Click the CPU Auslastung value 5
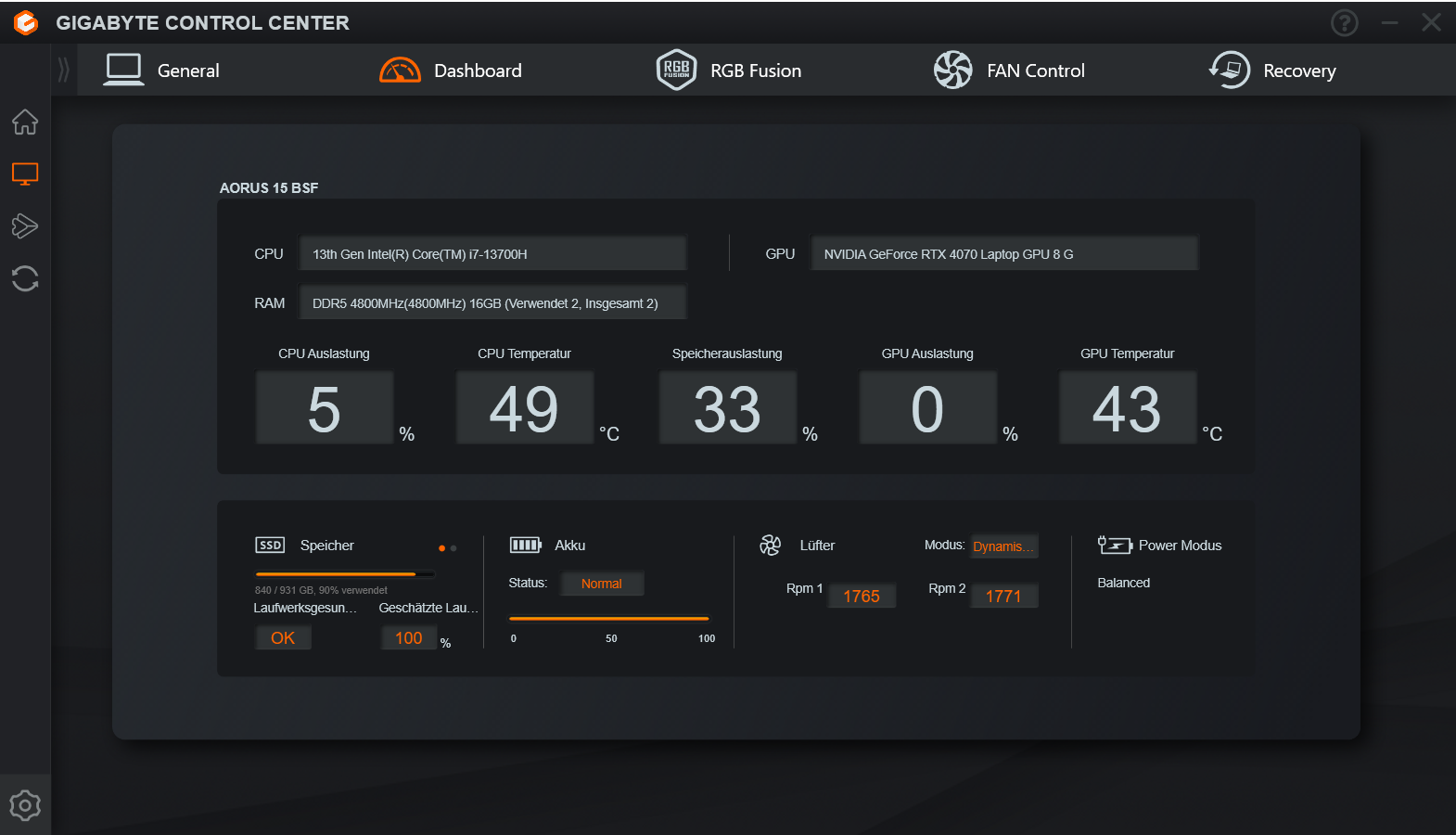 click(x=325, y=408)
